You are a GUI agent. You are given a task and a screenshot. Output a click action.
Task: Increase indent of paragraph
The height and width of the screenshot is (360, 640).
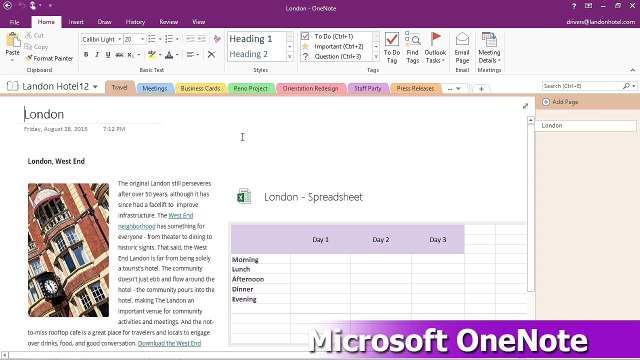coord(202,39)
